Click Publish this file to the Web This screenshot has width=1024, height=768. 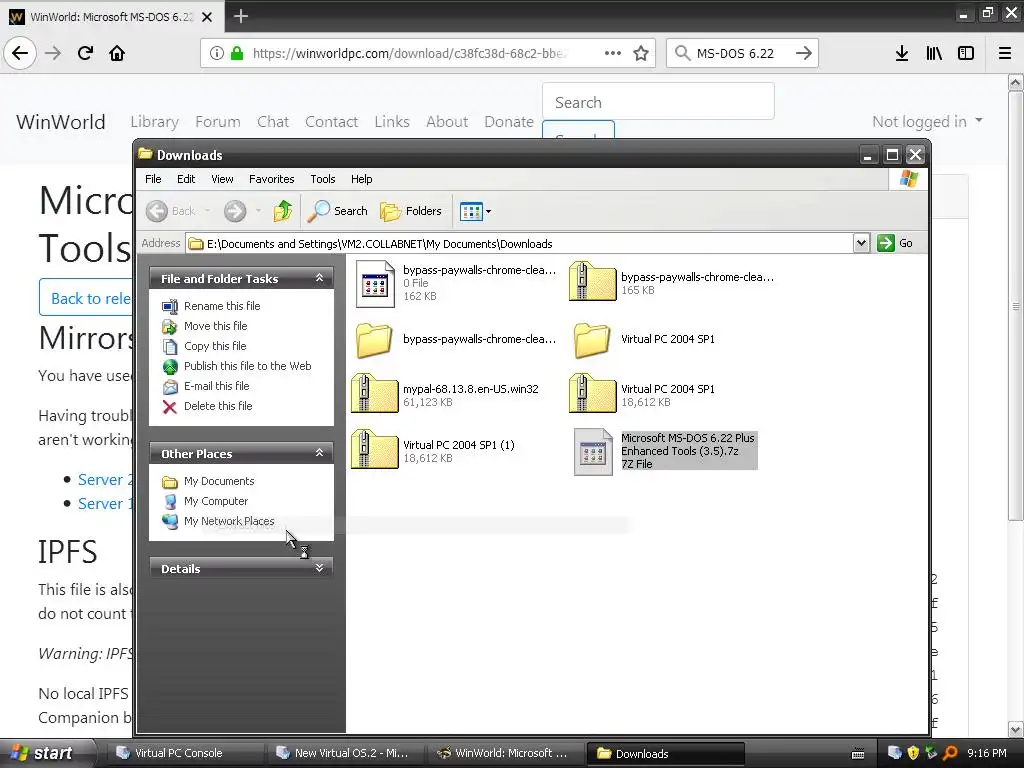[x=248, y=366]
